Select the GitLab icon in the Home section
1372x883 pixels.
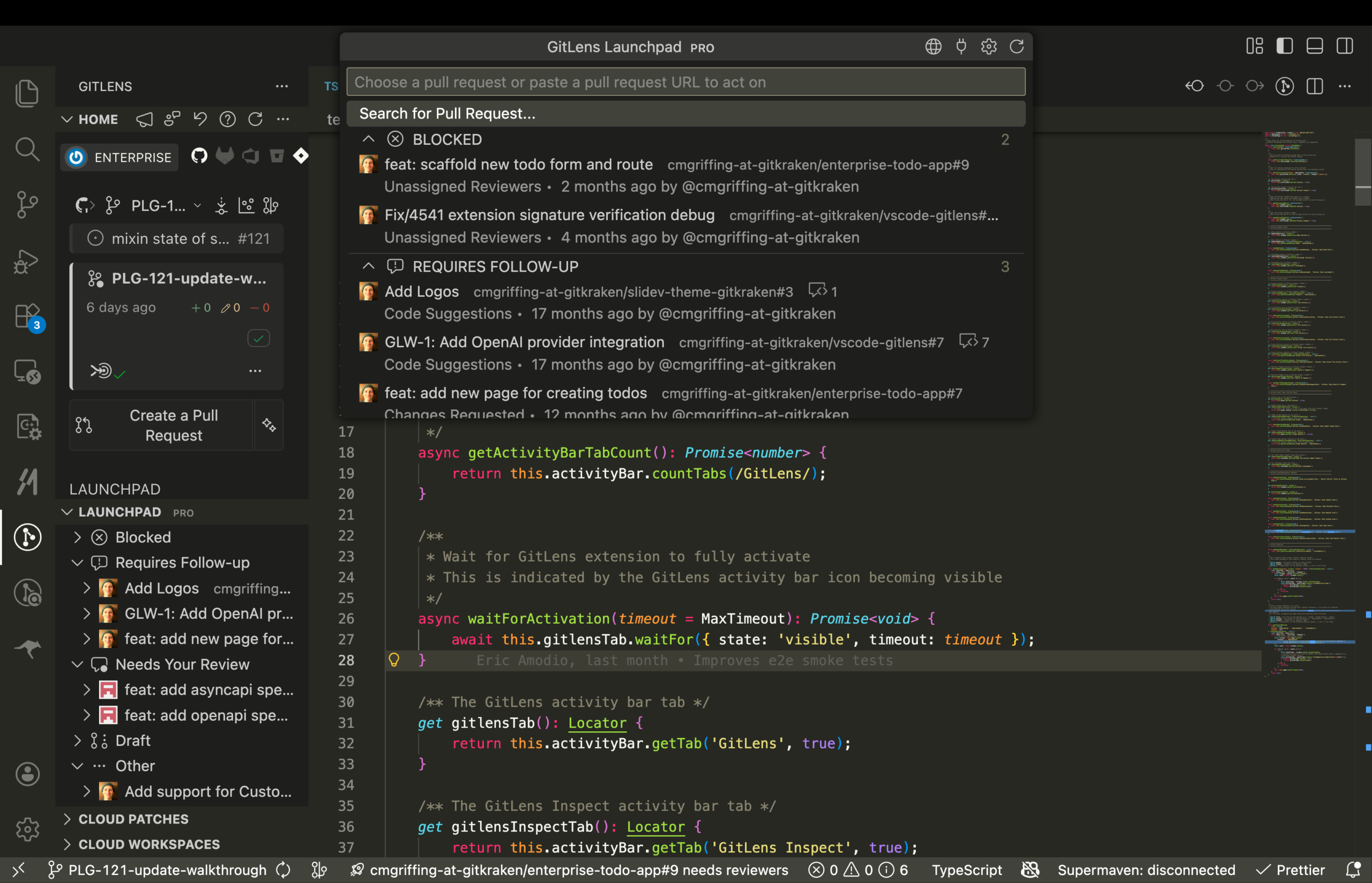(225, 155)
